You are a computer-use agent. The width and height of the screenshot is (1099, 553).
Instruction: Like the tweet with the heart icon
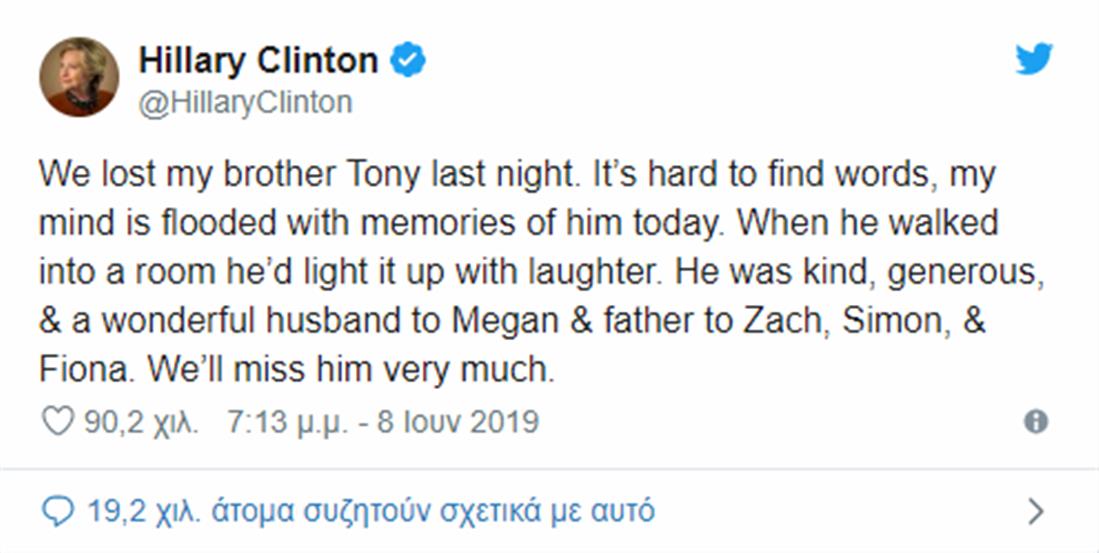coord(56,422)
